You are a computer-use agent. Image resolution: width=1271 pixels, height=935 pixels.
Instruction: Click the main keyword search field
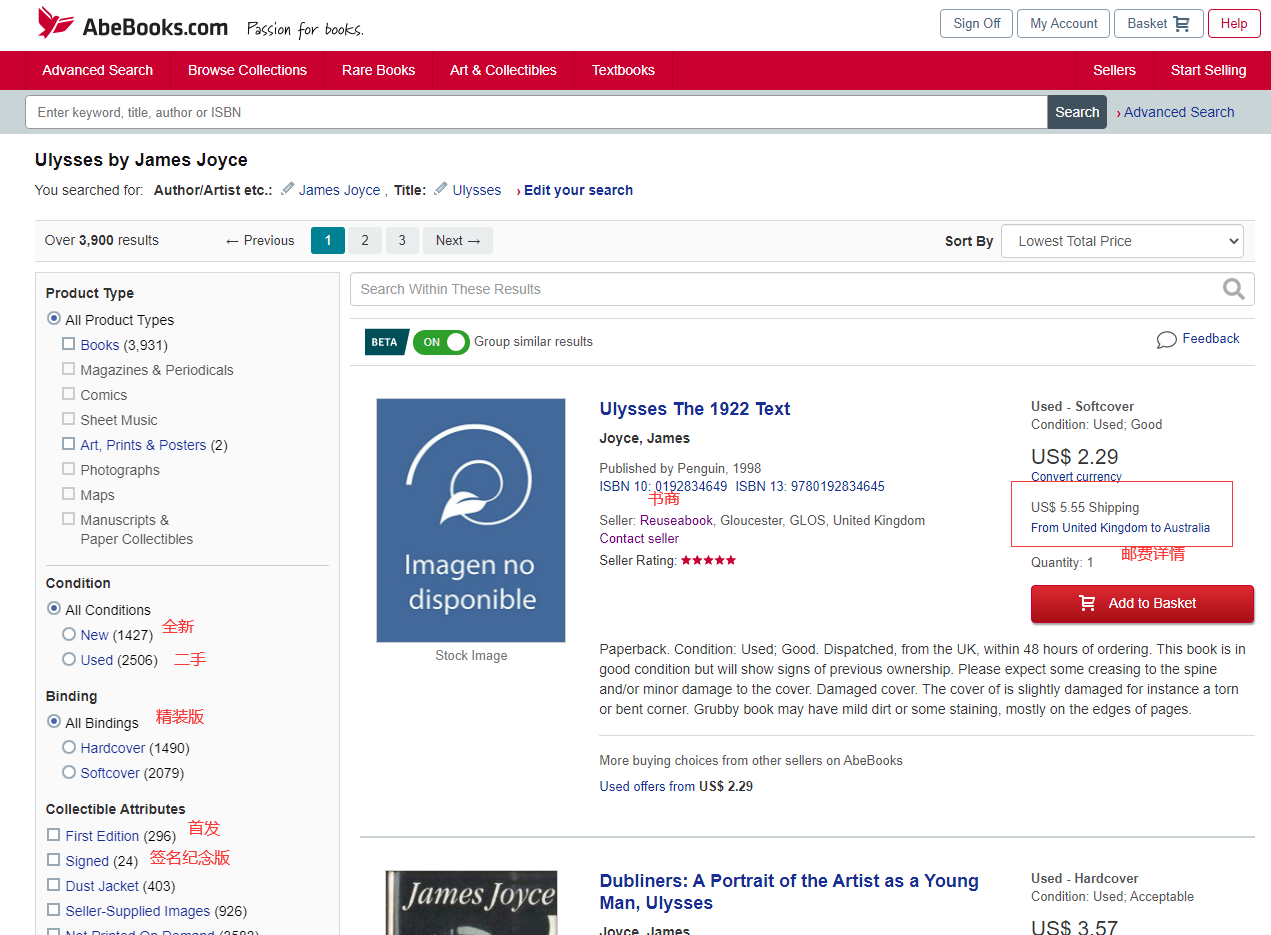pyautogui.click(x=535, y=112)
